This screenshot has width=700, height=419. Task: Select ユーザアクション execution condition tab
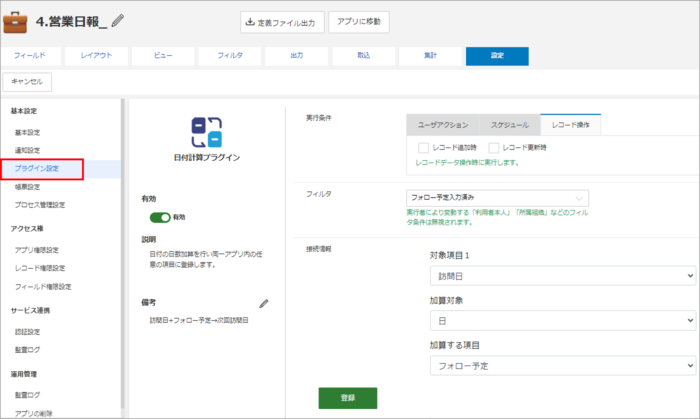(x=443, y=125)
